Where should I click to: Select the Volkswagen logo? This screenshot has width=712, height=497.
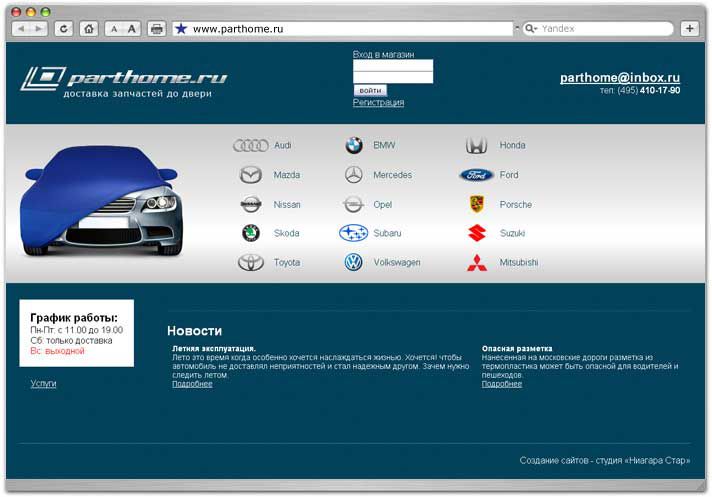tap(353, 262)
